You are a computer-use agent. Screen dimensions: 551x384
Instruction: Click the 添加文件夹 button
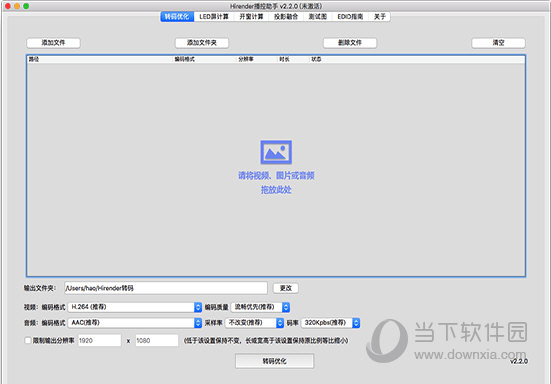pos(202,43)
